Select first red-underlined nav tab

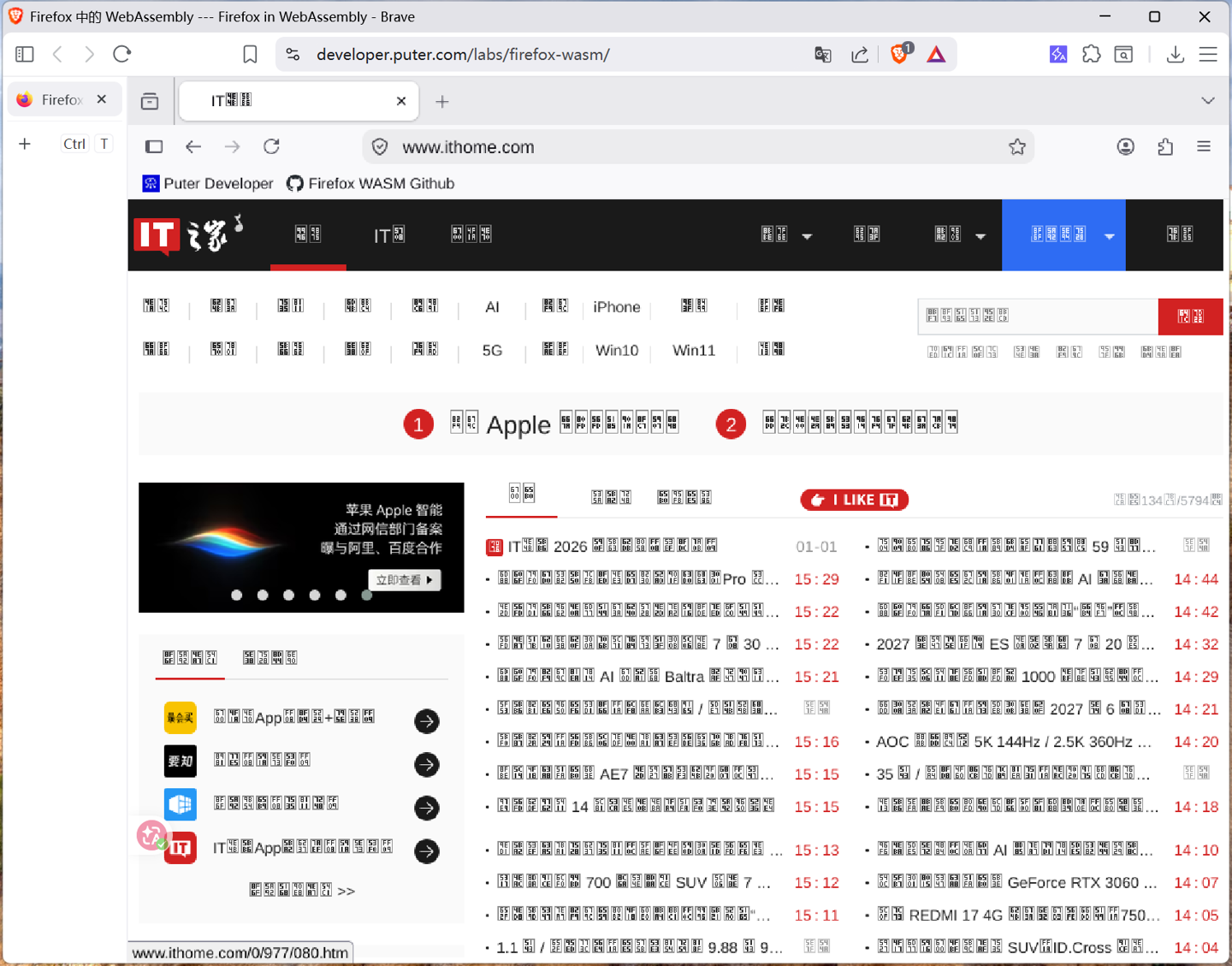pos(308,234)
